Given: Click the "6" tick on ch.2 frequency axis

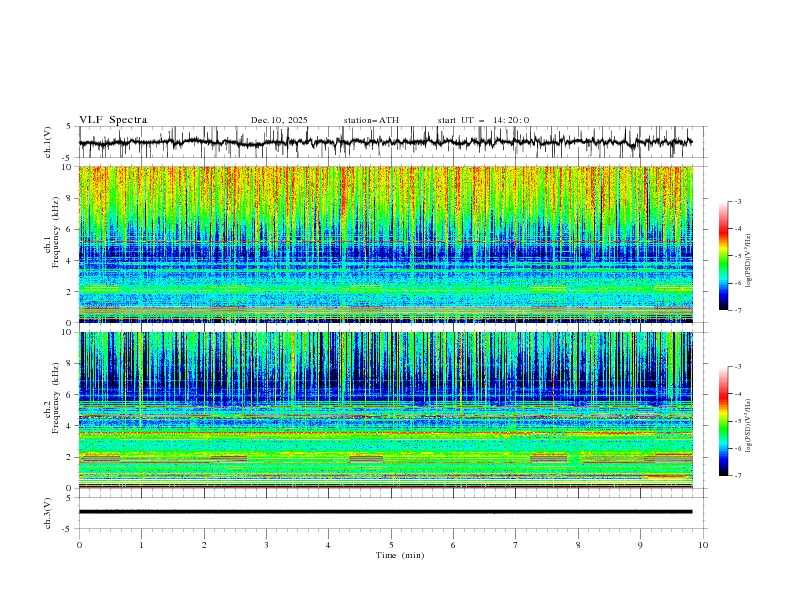Looking at the screenshot, I should (x=71, y=395).
